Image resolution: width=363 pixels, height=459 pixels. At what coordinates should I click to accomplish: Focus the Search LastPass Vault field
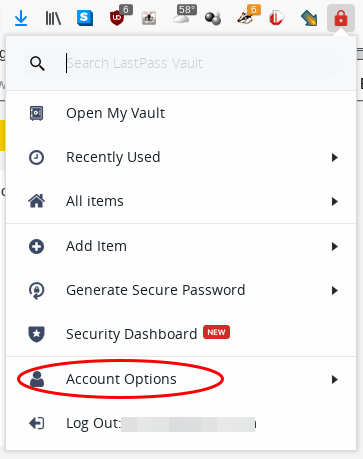coord(201,63)
